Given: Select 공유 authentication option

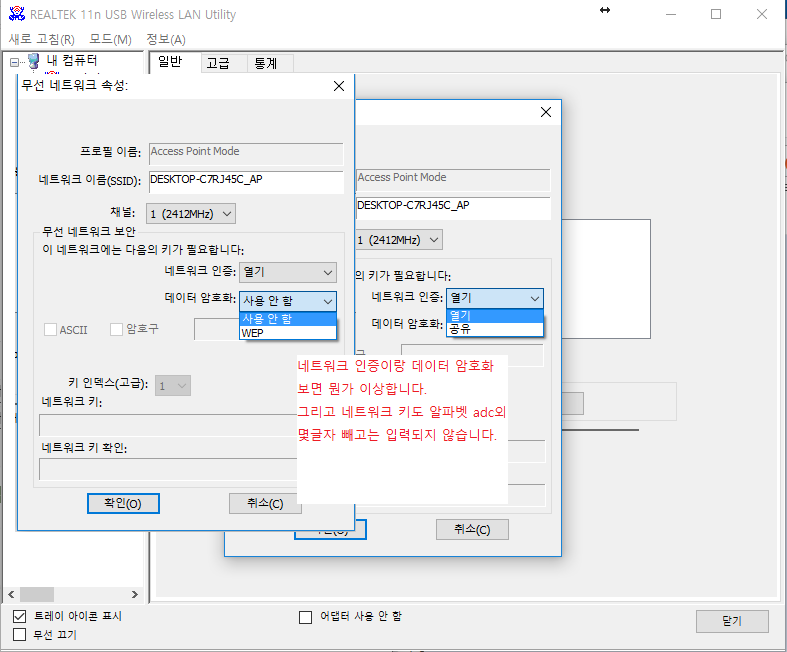Looking at the screenshot, I should 494,329.
